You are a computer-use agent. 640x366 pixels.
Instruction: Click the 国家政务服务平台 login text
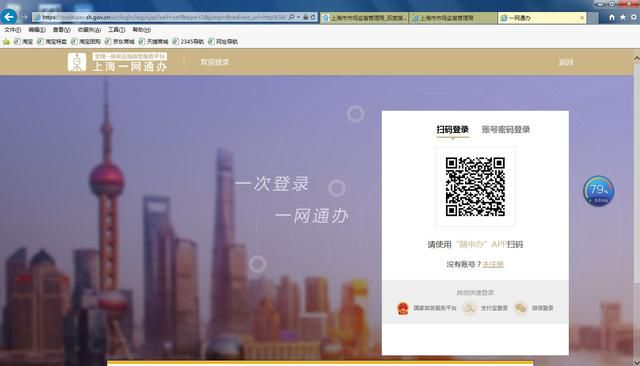(x=435, y=308)
